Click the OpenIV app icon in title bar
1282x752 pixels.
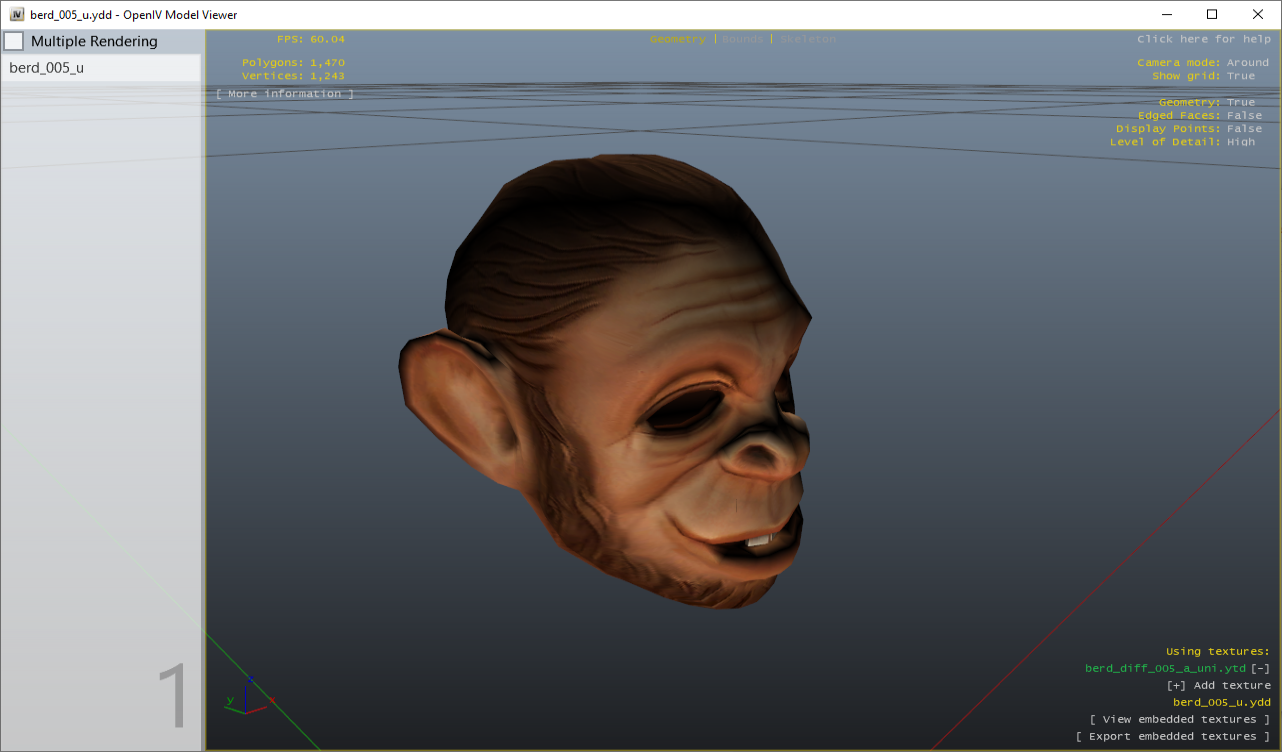[17, 15]
